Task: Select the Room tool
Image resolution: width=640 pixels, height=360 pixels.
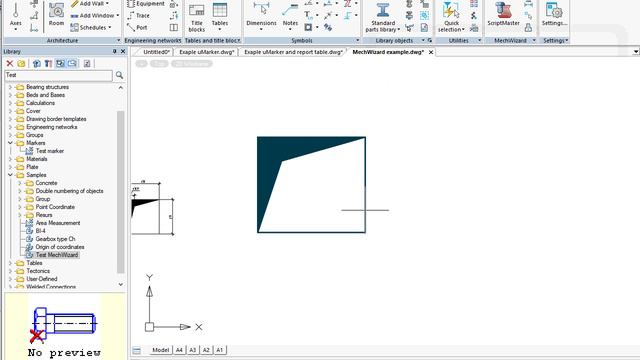Action: (56, 14)
